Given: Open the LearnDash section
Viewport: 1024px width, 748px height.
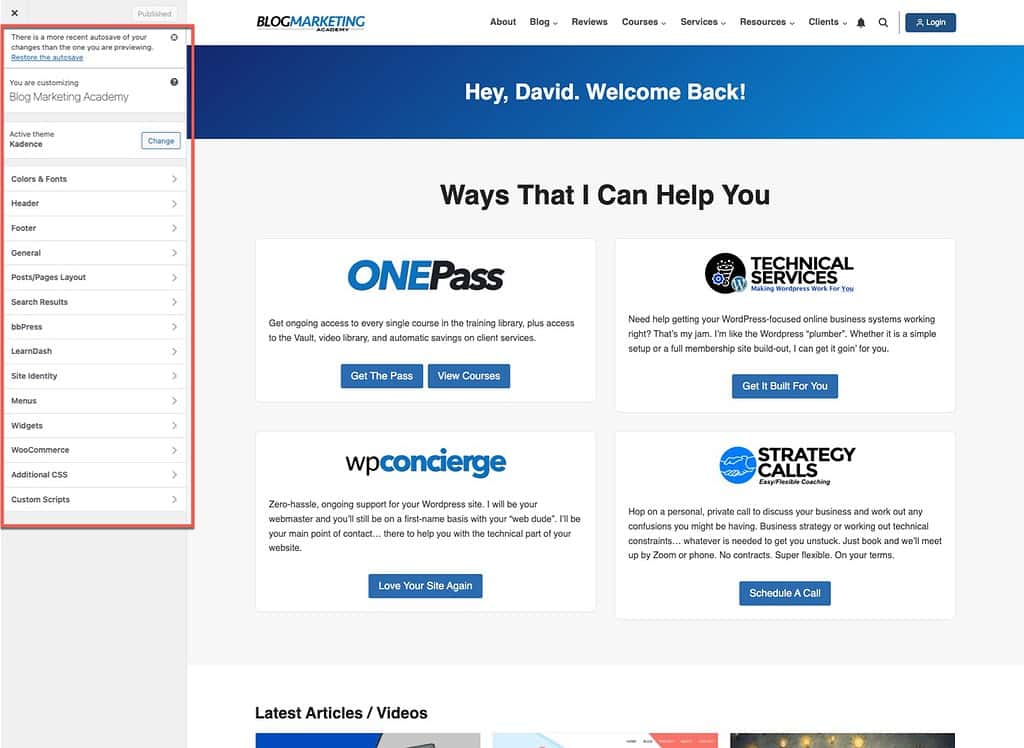Looking at the screenshot, I should pos(95,351).
